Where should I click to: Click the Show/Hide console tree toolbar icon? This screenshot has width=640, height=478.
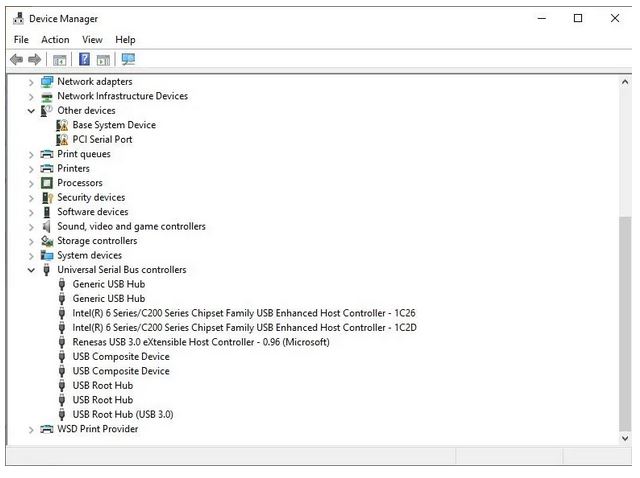[60, 60]
